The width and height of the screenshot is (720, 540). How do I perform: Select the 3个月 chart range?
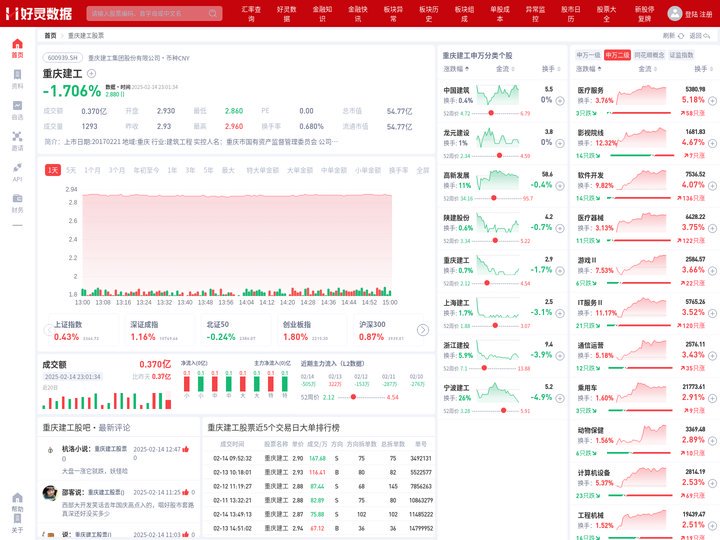coord(117,170)
